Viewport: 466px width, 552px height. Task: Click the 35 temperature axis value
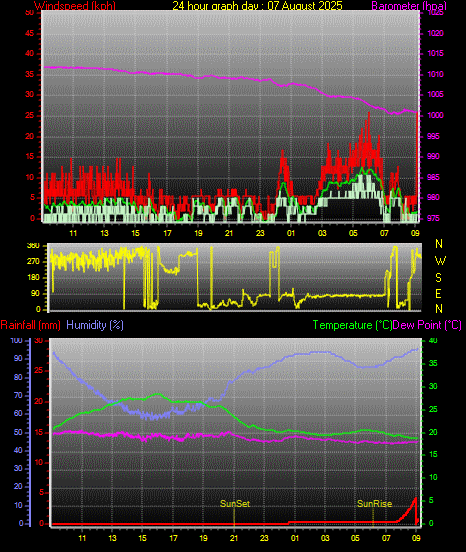coord(433,363)
